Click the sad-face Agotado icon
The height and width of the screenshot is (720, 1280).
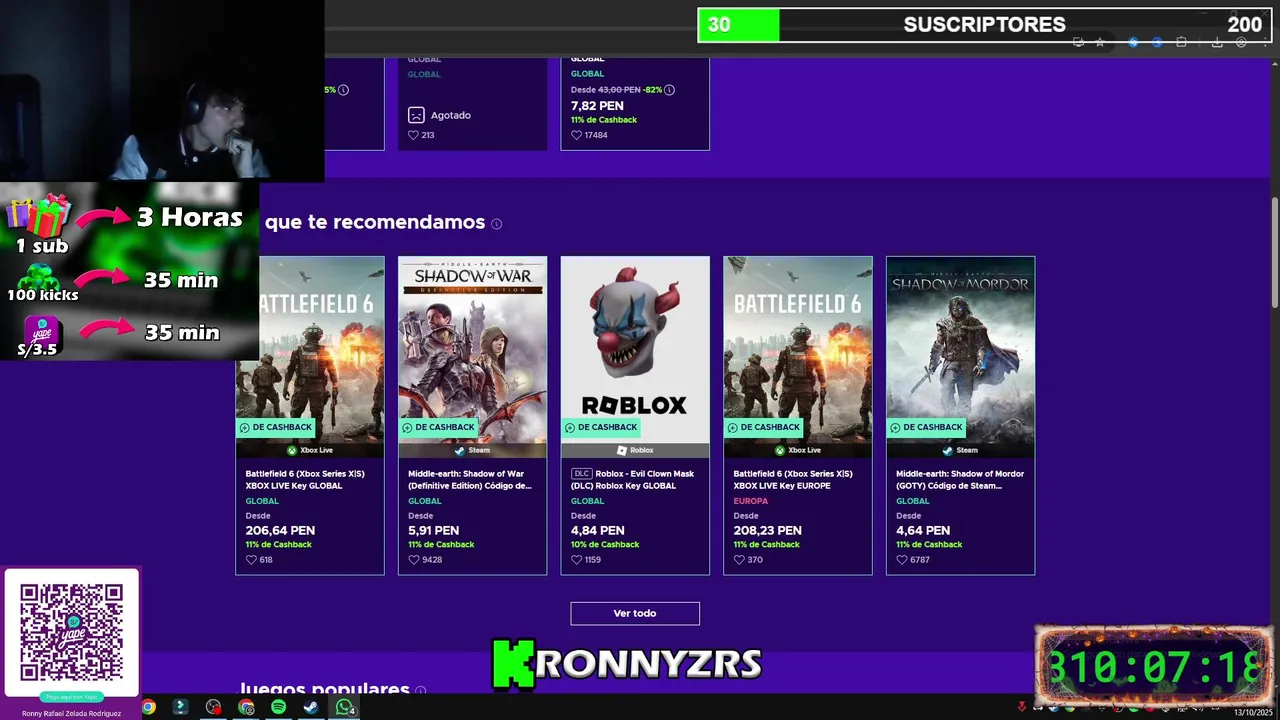pyautogui.click(x=417, y=115)
